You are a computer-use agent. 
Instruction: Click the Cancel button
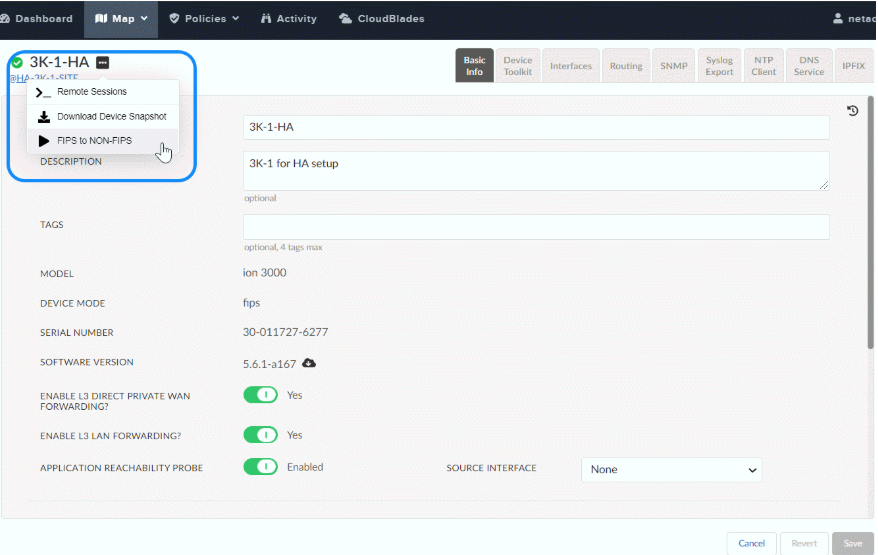click(751, 543)
